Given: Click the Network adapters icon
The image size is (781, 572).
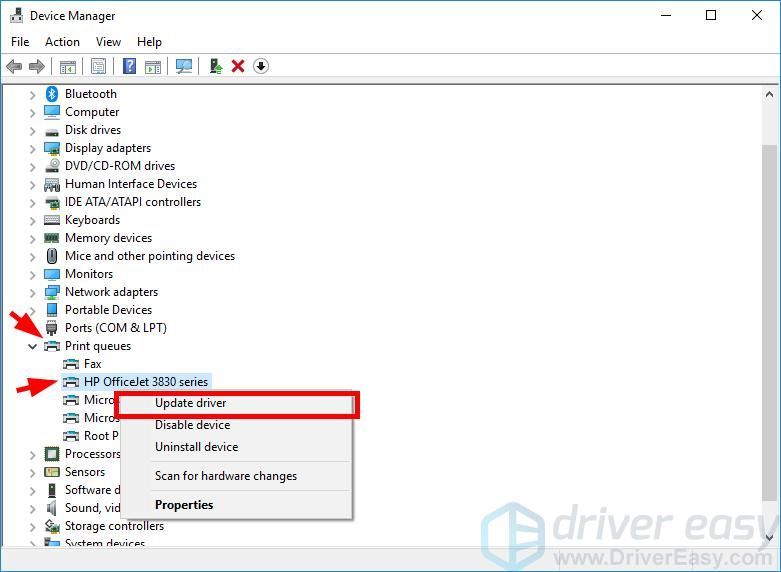Looking at the screenshot, I should tap(52, 292).
